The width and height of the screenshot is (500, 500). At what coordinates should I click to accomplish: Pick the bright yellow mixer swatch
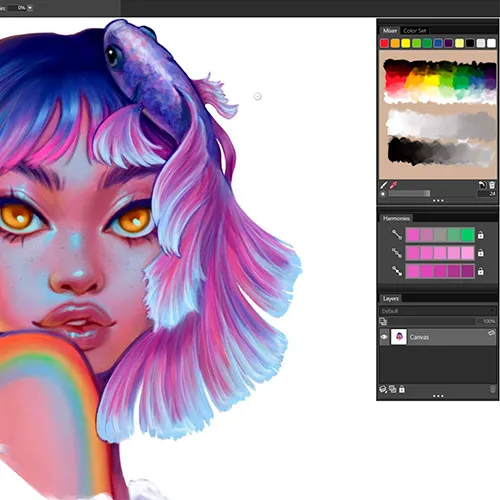click(x=406, y=43)
